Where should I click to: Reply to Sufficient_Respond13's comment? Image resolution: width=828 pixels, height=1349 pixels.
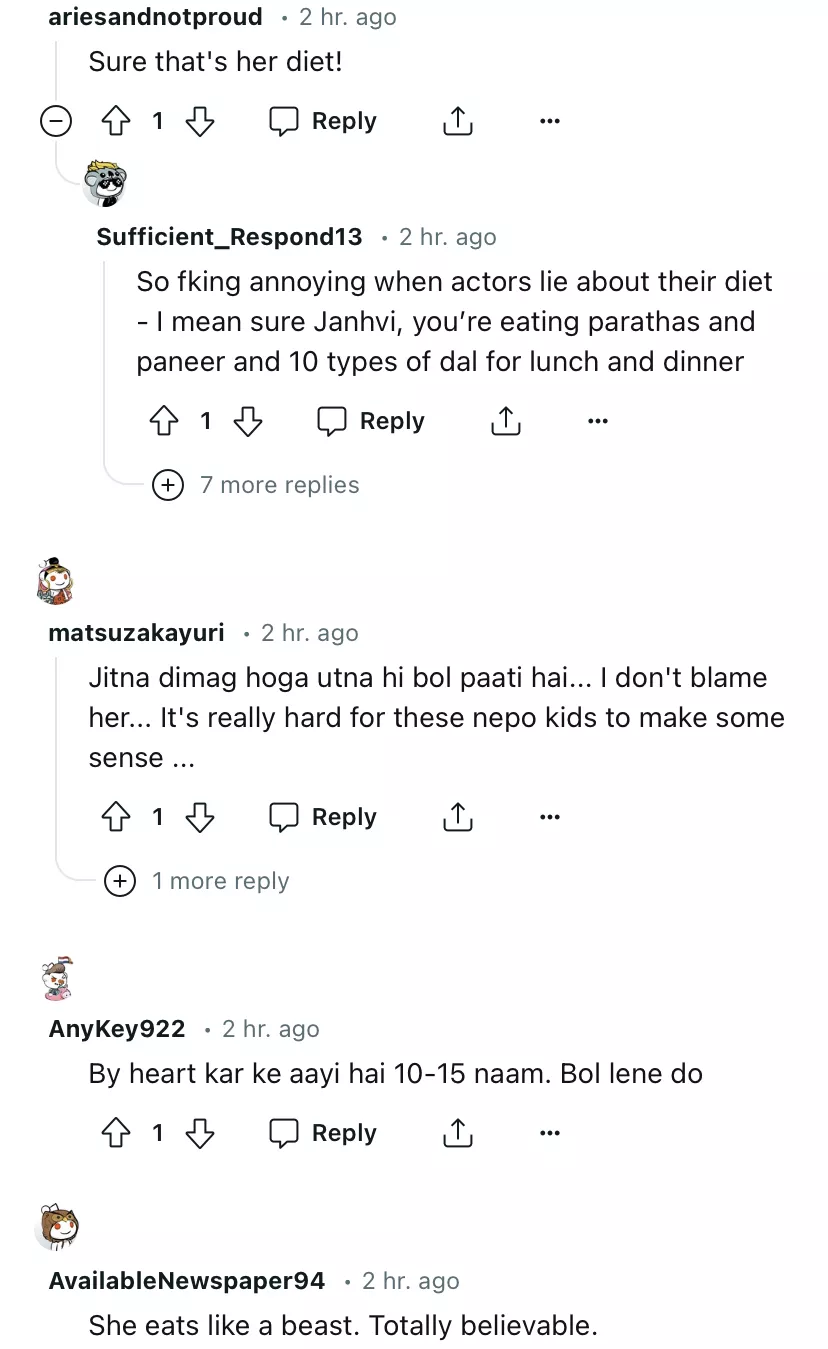[x=371, y=422]
